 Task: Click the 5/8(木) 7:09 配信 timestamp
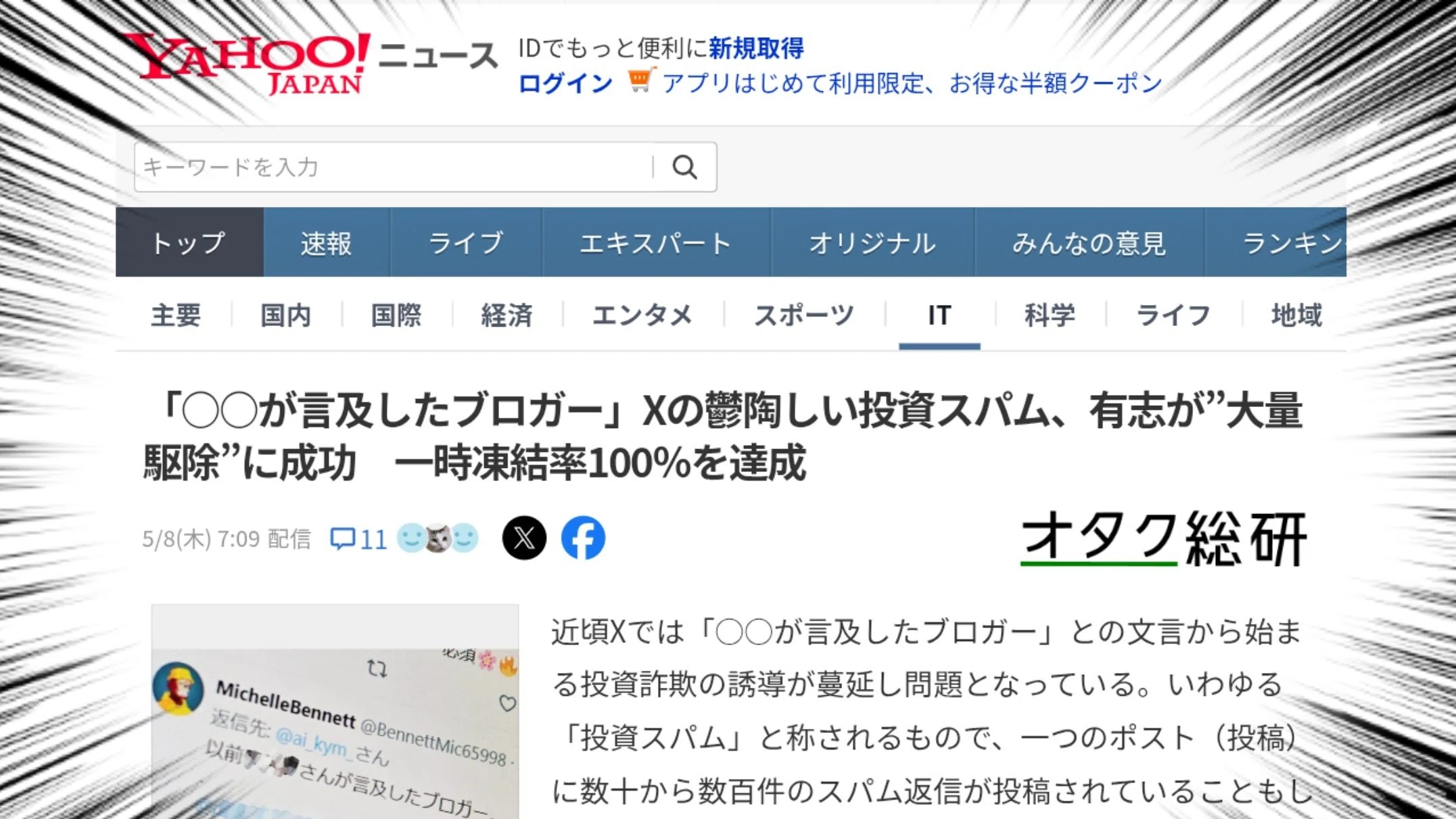pyautogui.click(x=227, y=539)
